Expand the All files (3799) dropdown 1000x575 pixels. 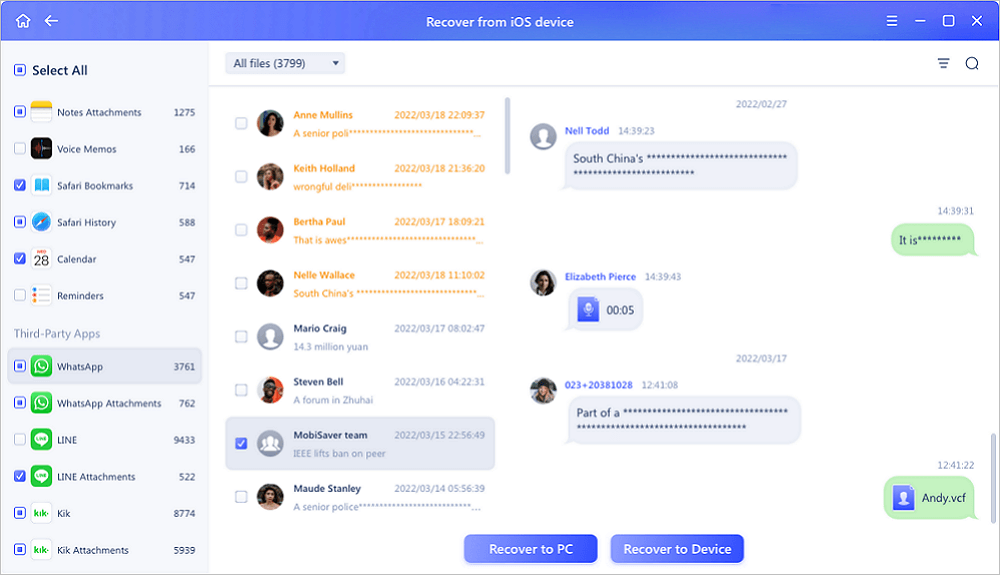[285, 64]
